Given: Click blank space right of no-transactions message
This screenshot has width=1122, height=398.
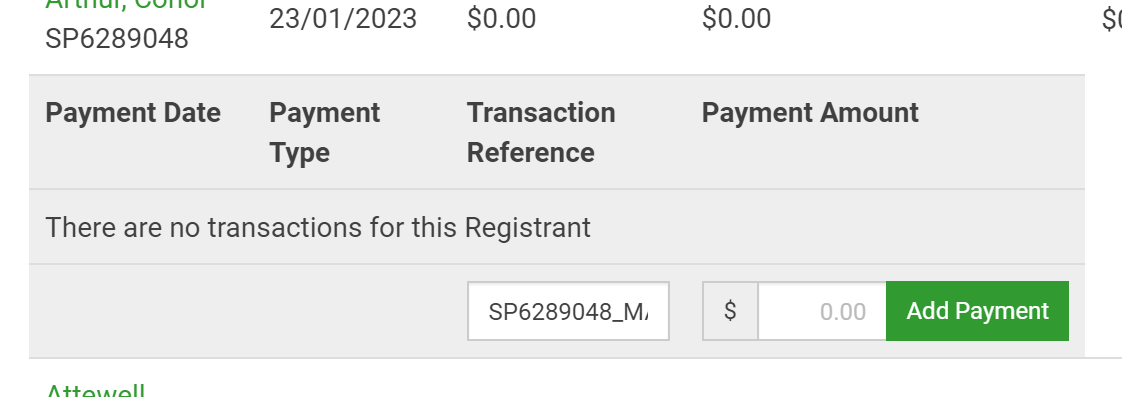Looking at the screenshot, I should (837, 228).
